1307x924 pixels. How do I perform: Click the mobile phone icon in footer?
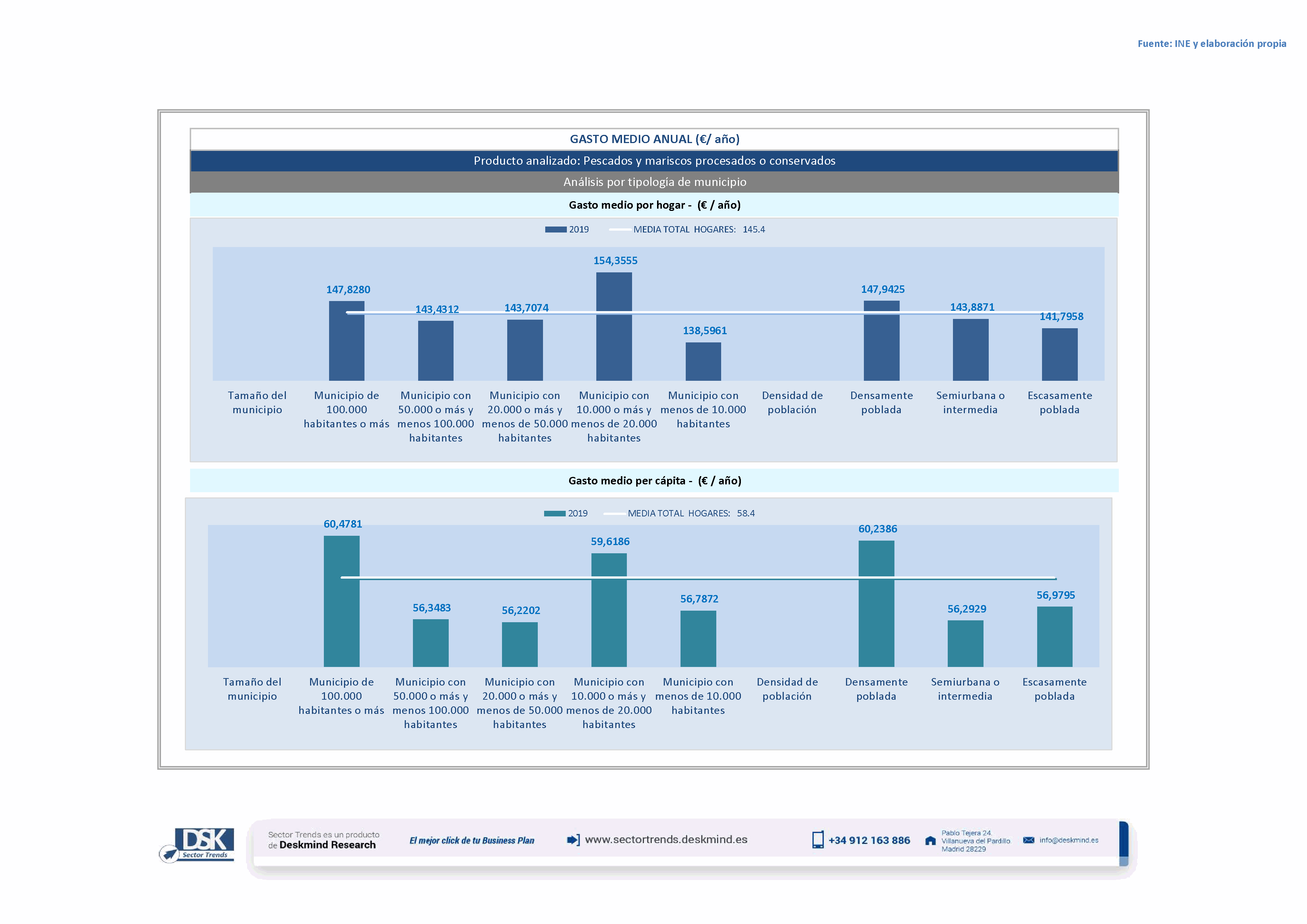[817, 840]
